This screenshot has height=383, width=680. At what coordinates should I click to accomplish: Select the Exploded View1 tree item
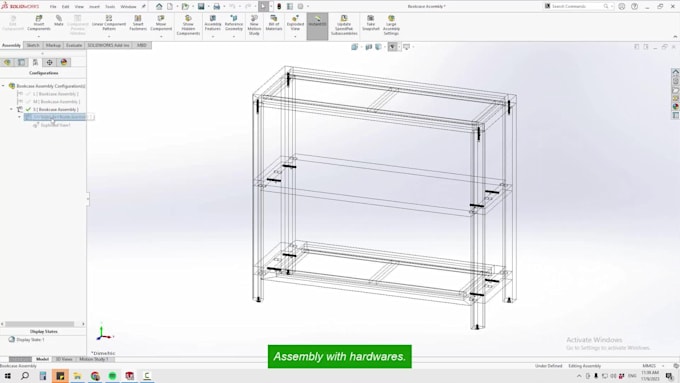pos(56,125)
